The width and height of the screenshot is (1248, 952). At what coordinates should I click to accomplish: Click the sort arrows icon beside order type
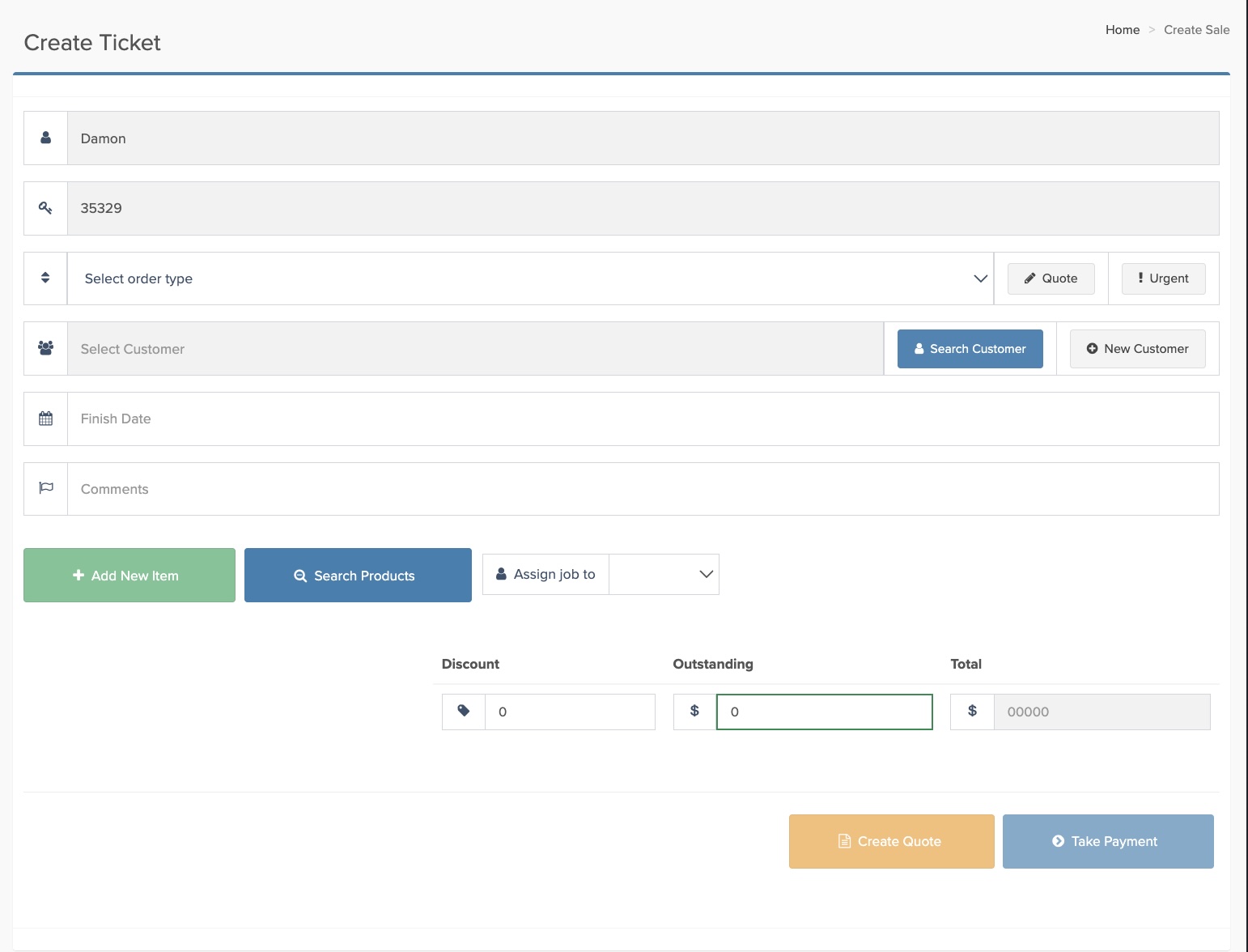point(45,278)
